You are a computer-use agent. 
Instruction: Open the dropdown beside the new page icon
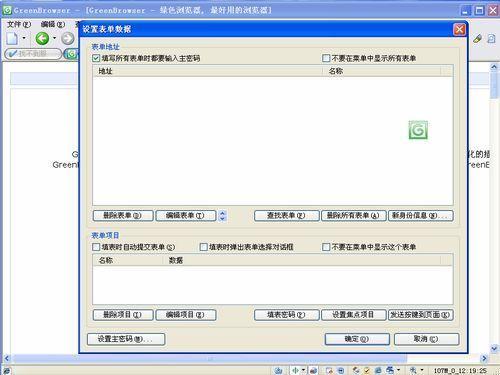tap(24, 38)
